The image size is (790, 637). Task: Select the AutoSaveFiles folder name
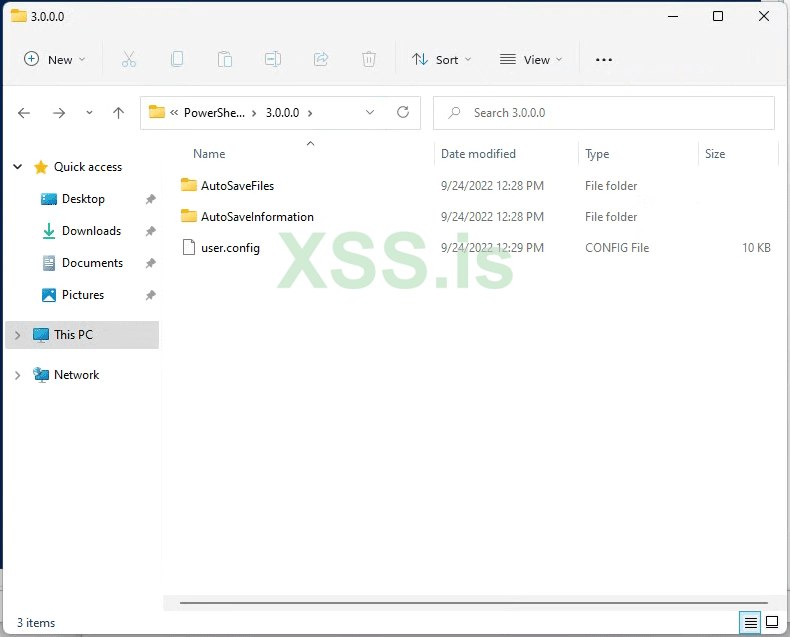click(x=237, y=186)
